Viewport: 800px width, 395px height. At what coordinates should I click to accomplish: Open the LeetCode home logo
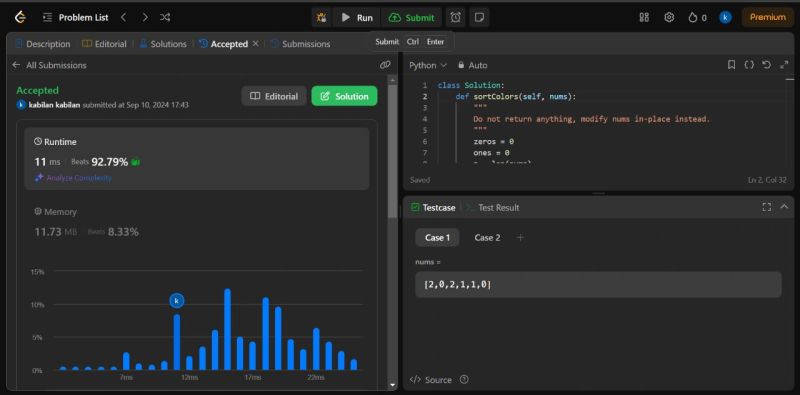click(20, 17)
